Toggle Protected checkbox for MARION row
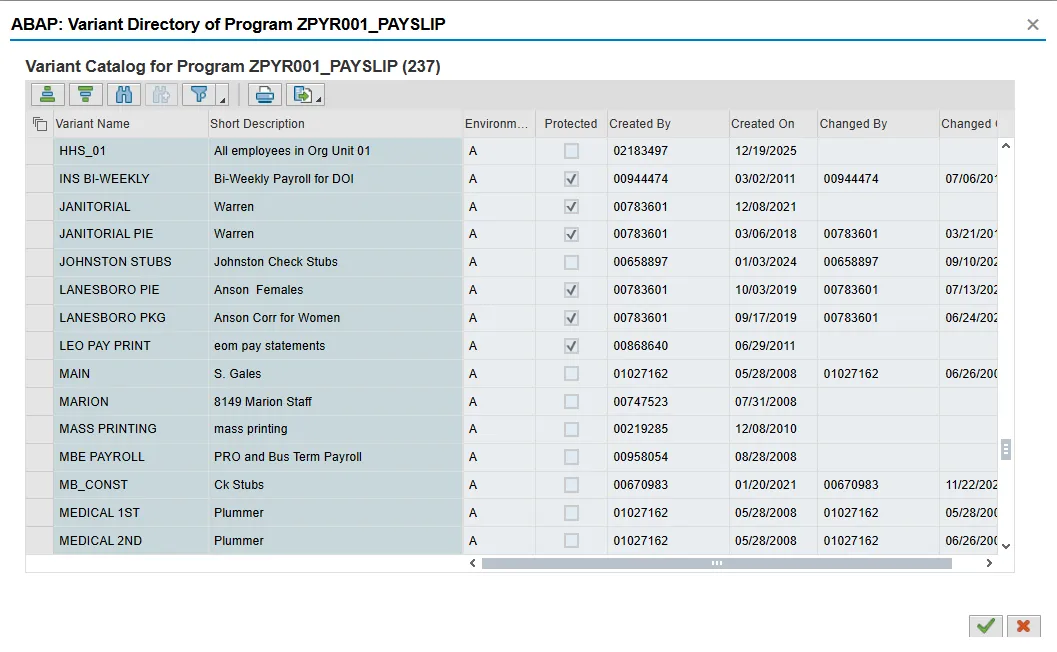Viewport: 1057px width, 652px height. 571,402
